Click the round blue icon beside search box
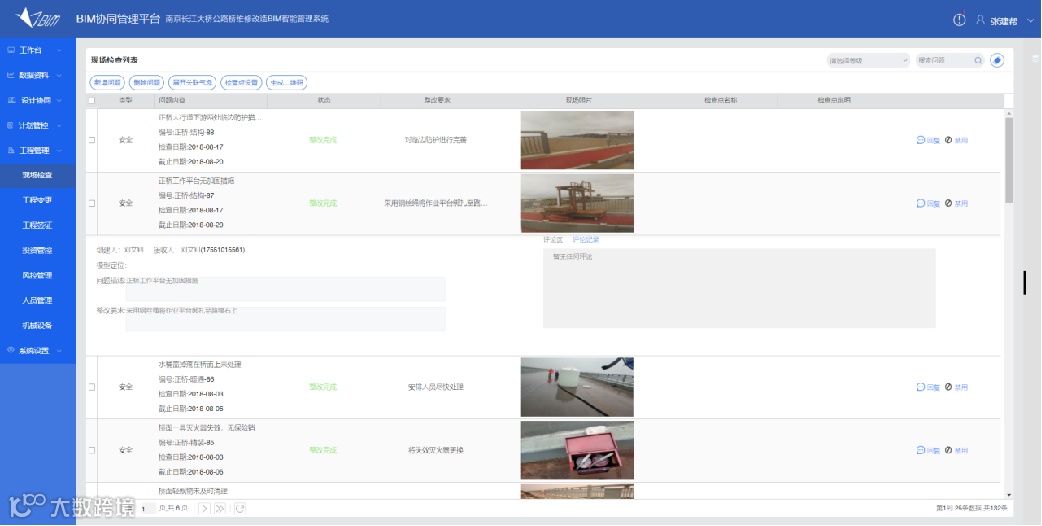This screenshot has height=526, width=1042. click(x=997, y=60)
